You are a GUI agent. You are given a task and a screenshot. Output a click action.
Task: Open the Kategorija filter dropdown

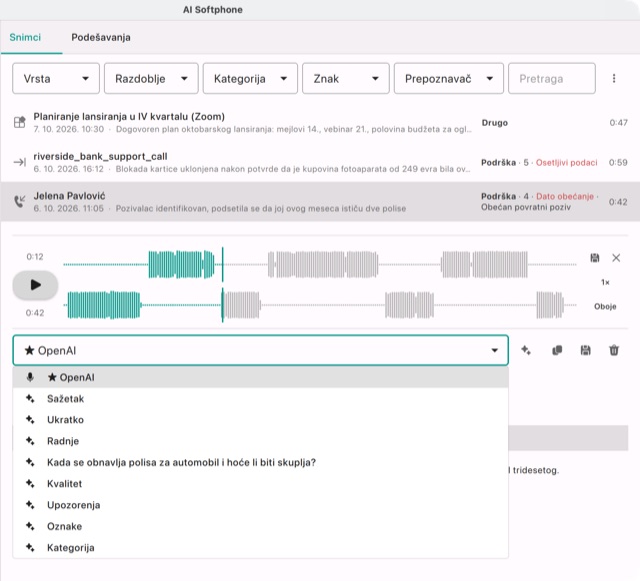click(250, 78)
